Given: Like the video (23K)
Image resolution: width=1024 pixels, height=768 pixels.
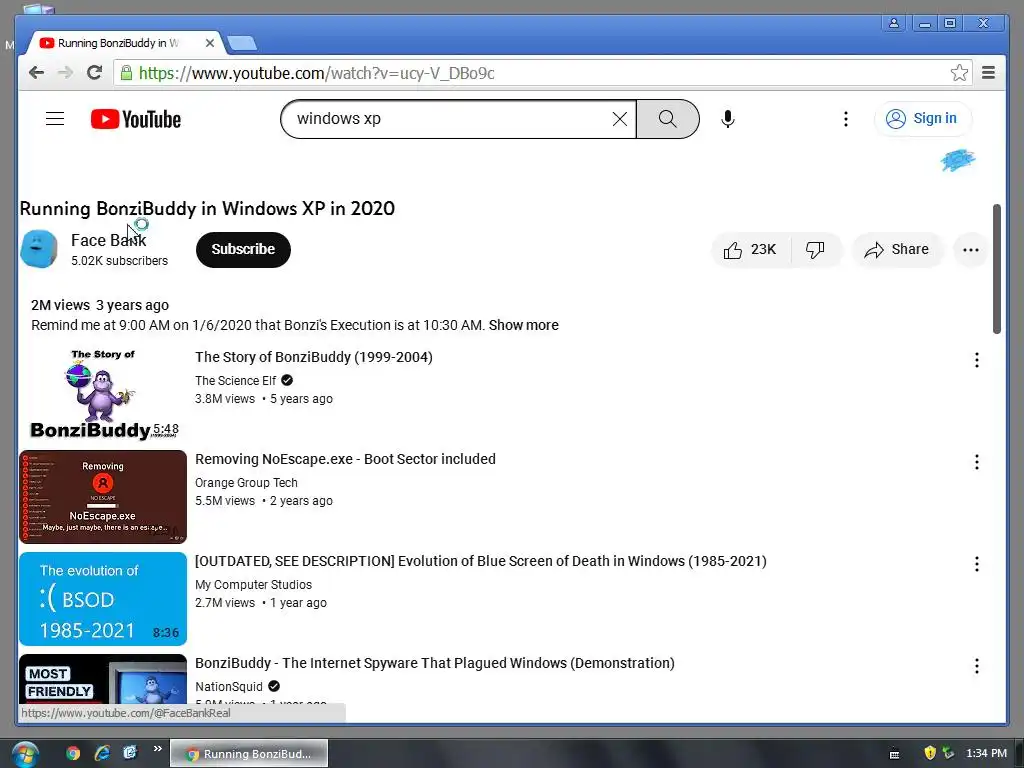Looking at the screenshot, I should point(750,249).
